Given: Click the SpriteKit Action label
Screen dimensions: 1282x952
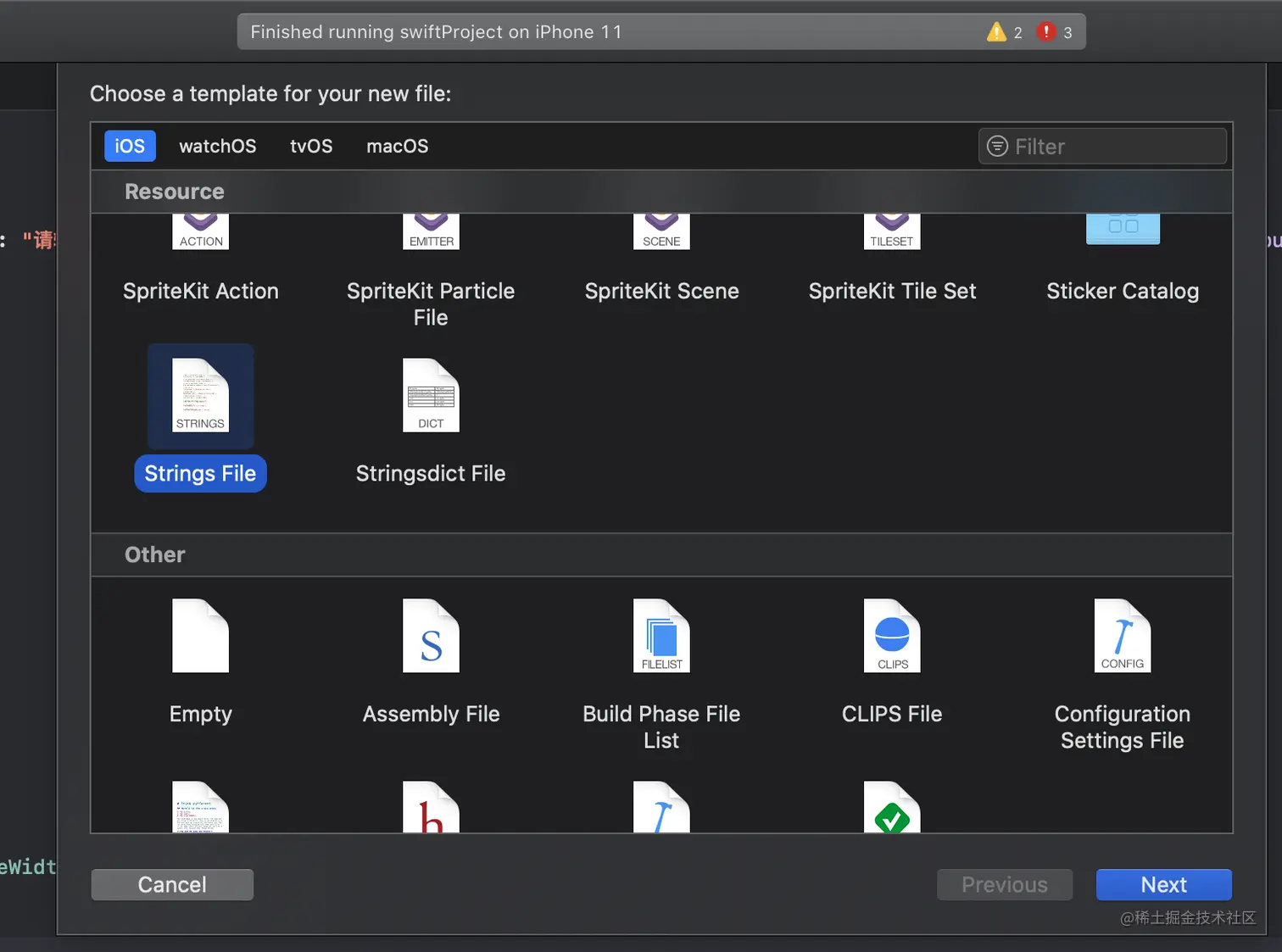Looking at the screenshot, I should (201, 291).
